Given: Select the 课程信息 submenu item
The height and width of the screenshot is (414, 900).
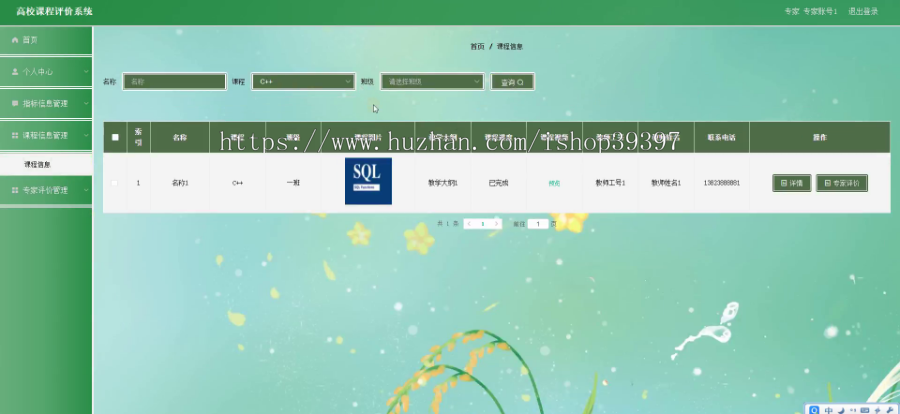Looking at the screenshot, I should coord(46,164).
